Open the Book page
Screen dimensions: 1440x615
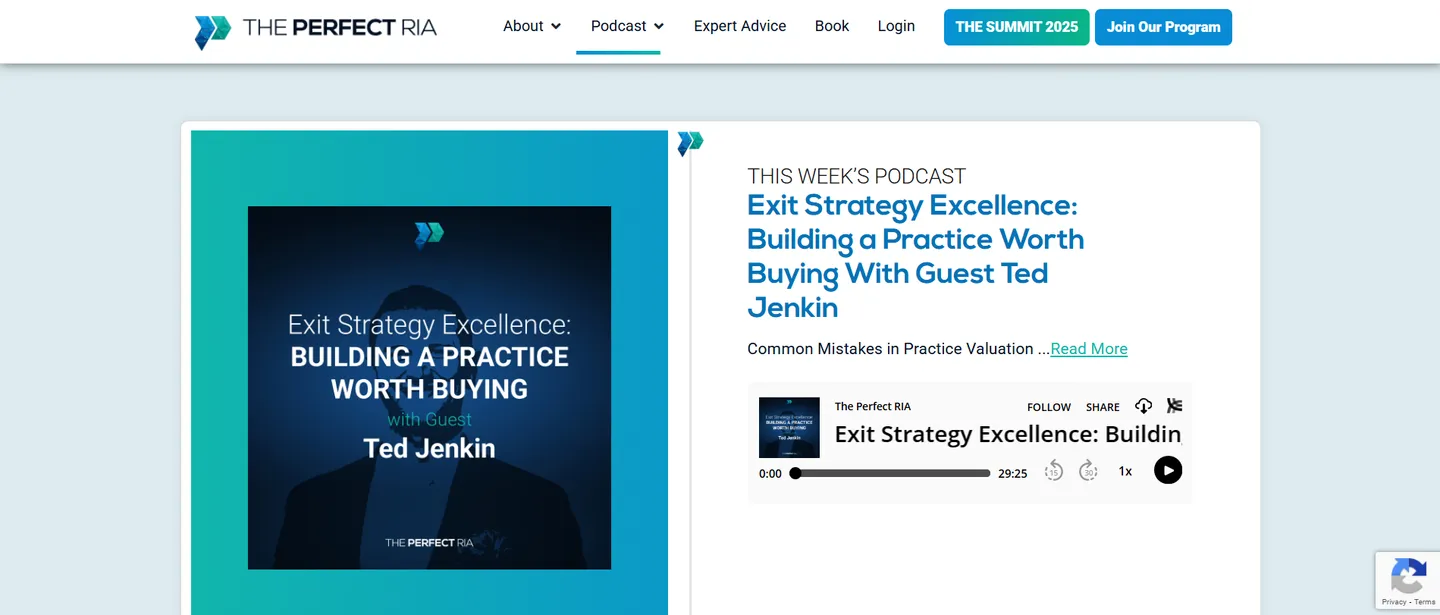click(832, 27)
